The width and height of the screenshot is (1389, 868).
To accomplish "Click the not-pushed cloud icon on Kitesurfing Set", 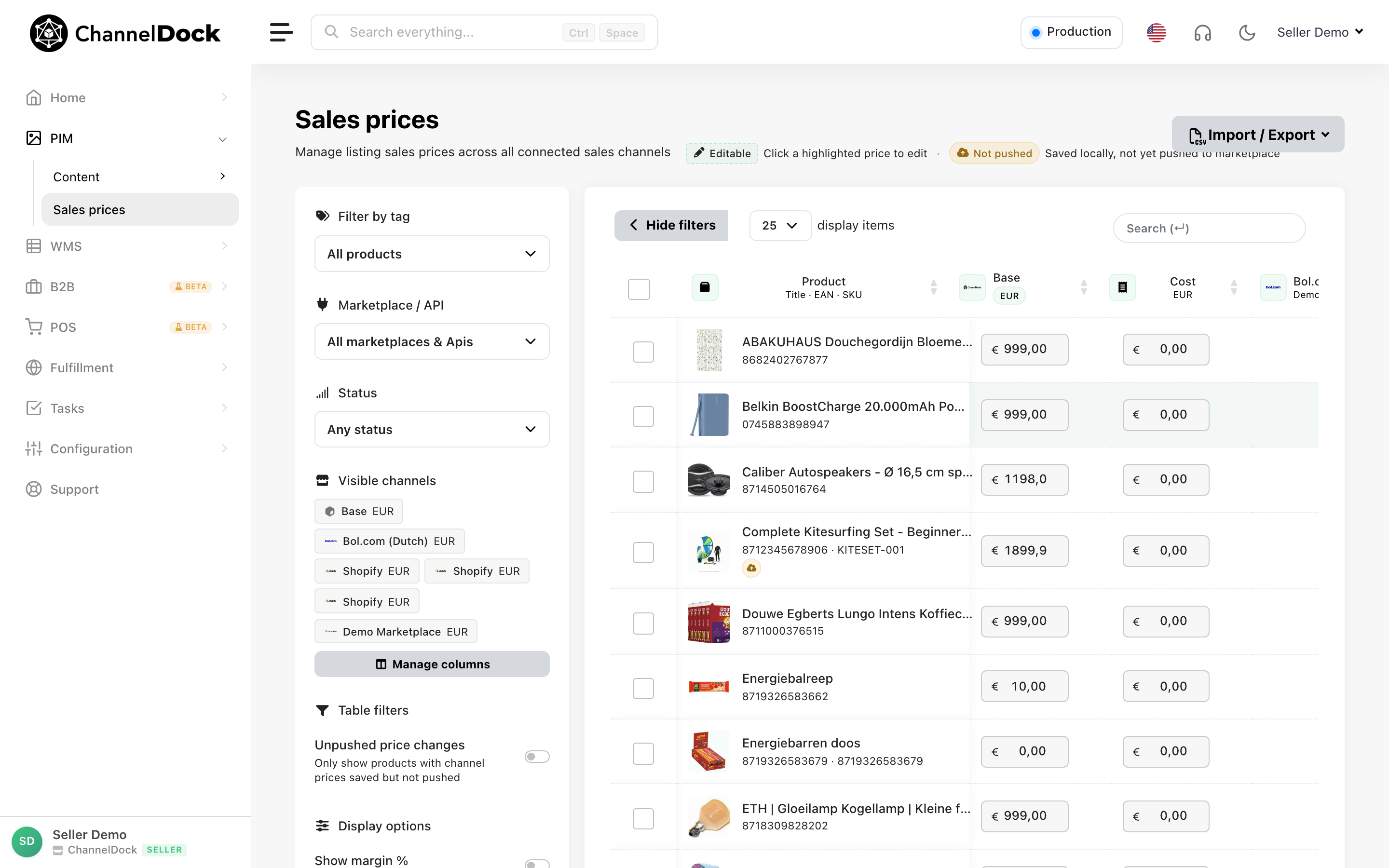I will [751, 569].
